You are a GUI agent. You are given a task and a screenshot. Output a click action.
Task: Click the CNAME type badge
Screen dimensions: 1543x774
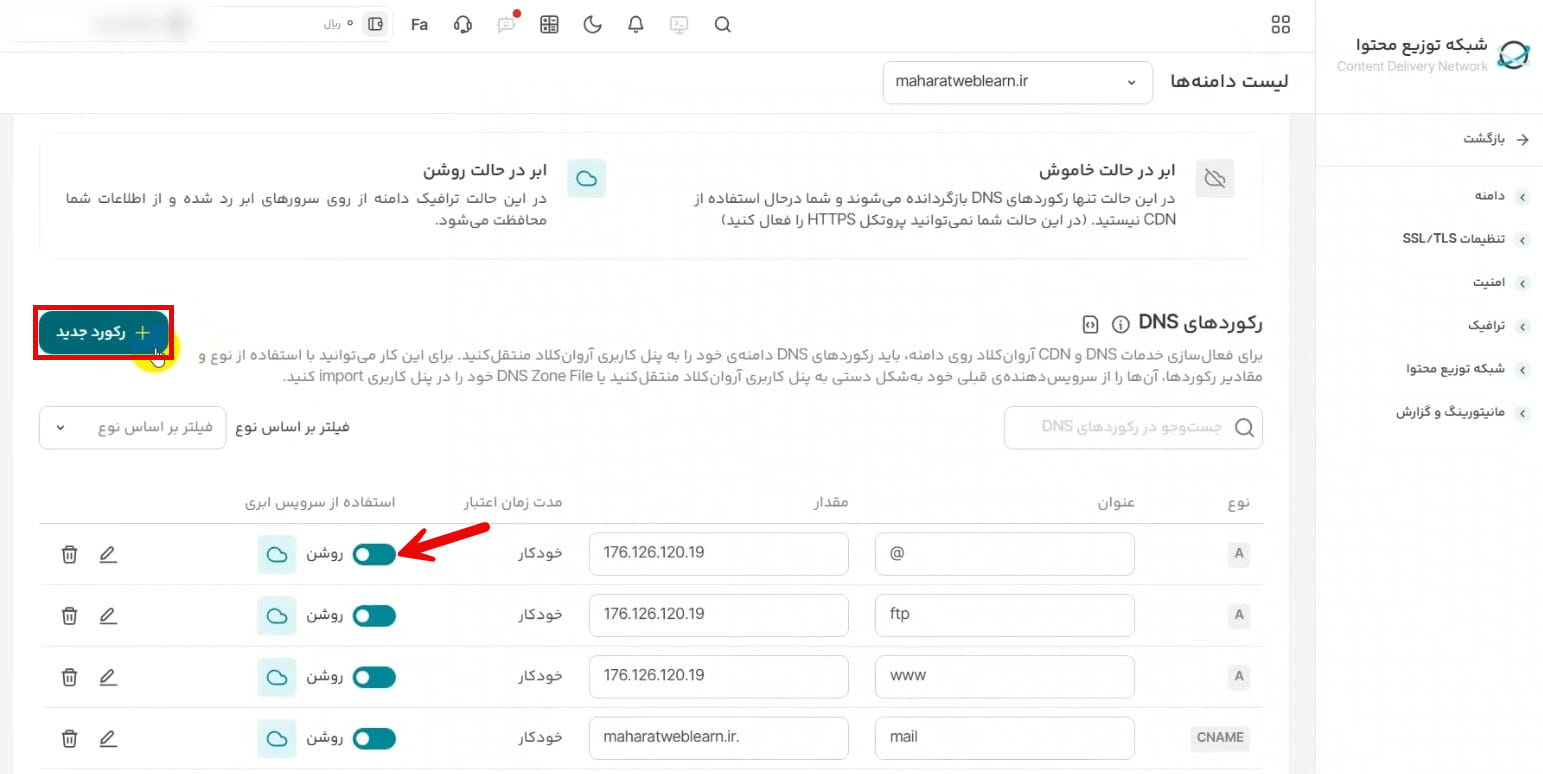(x=1221, y=738)
